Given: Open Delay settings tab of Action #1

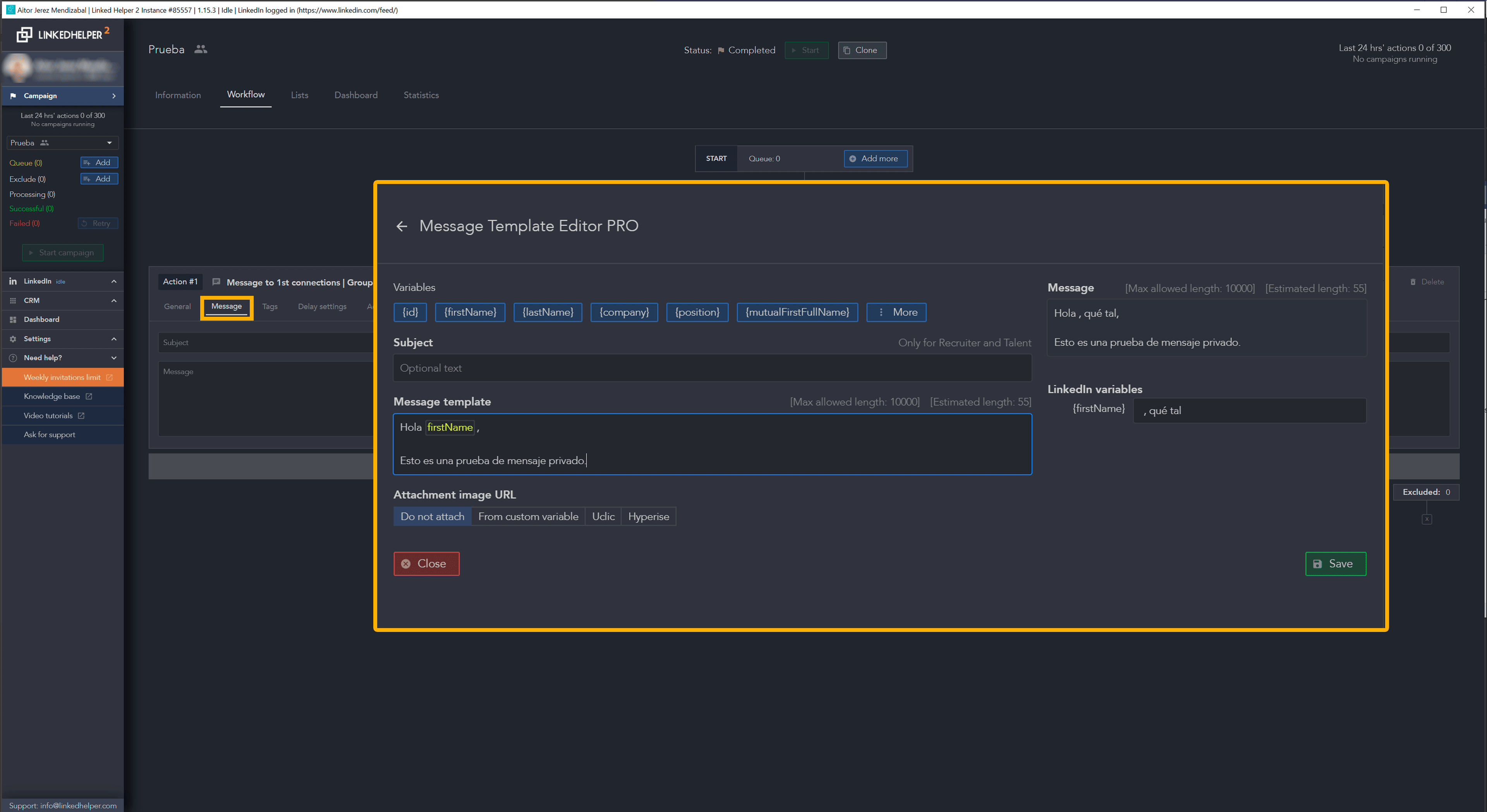Looking at the screenshot, I should pos(322,306).
